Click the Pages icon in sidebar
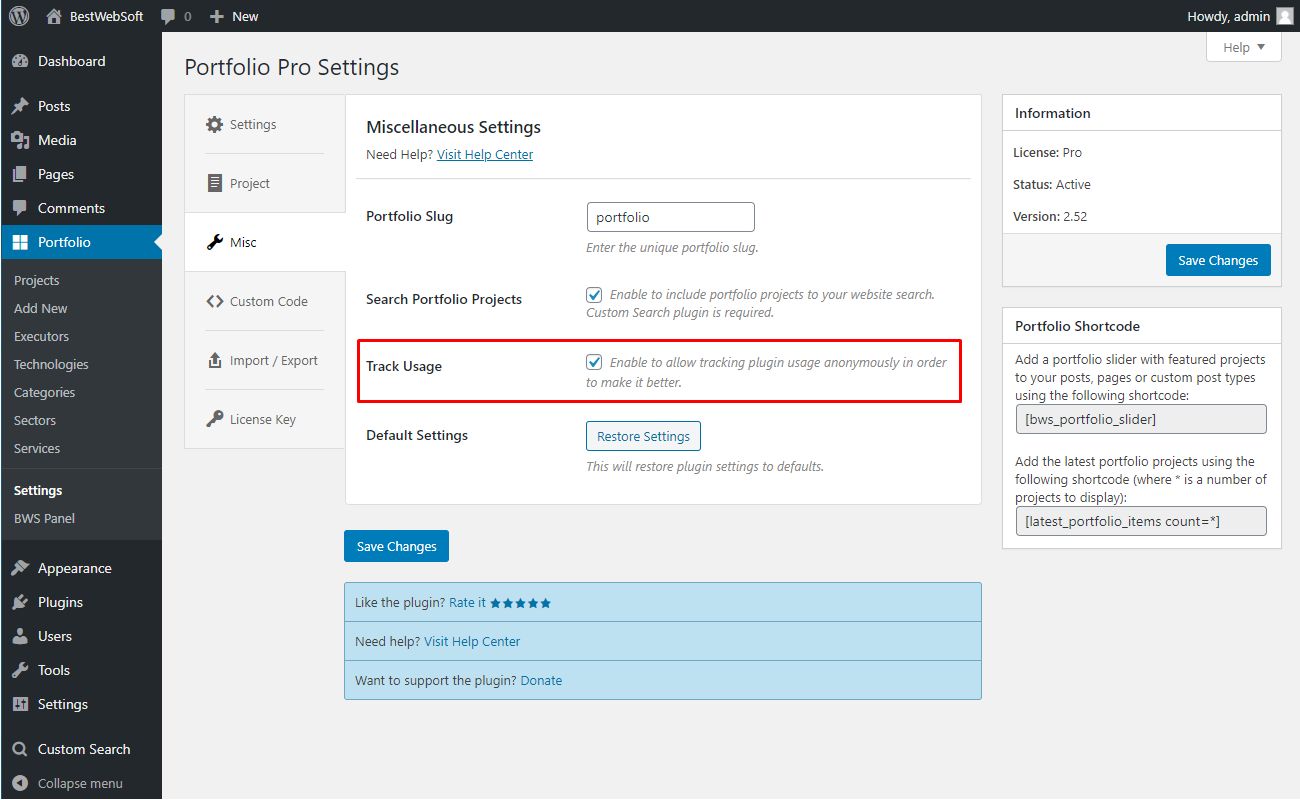This screenshot has height=800, width=1300. point(20,174)
